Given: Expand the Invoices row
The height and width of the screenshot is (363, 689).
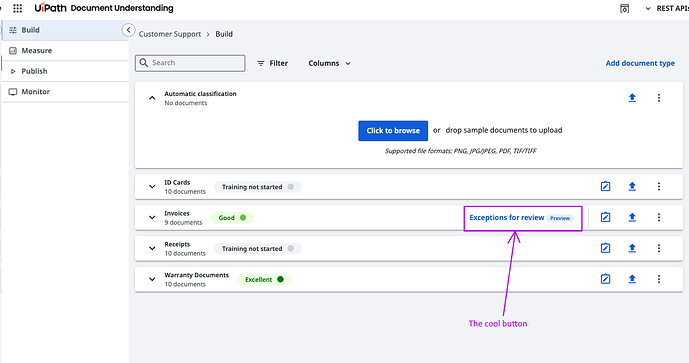Looking at the screenshot, I should (152, 217).
